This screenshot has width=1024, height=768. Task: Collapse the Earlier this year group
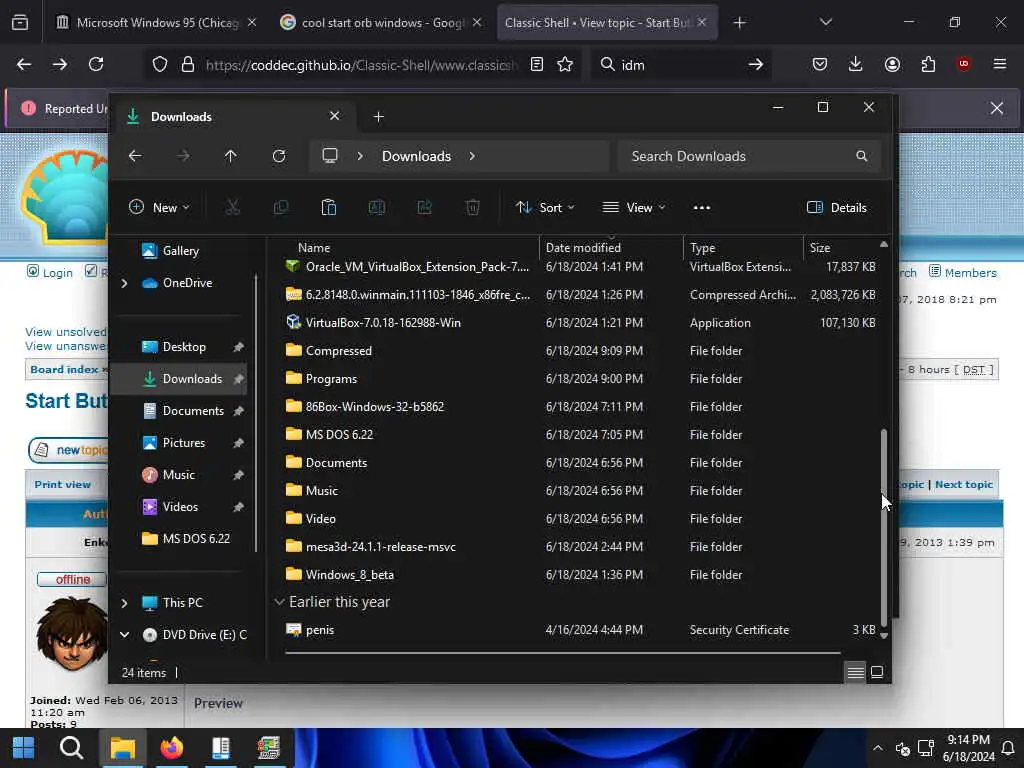tap(280, 602)
